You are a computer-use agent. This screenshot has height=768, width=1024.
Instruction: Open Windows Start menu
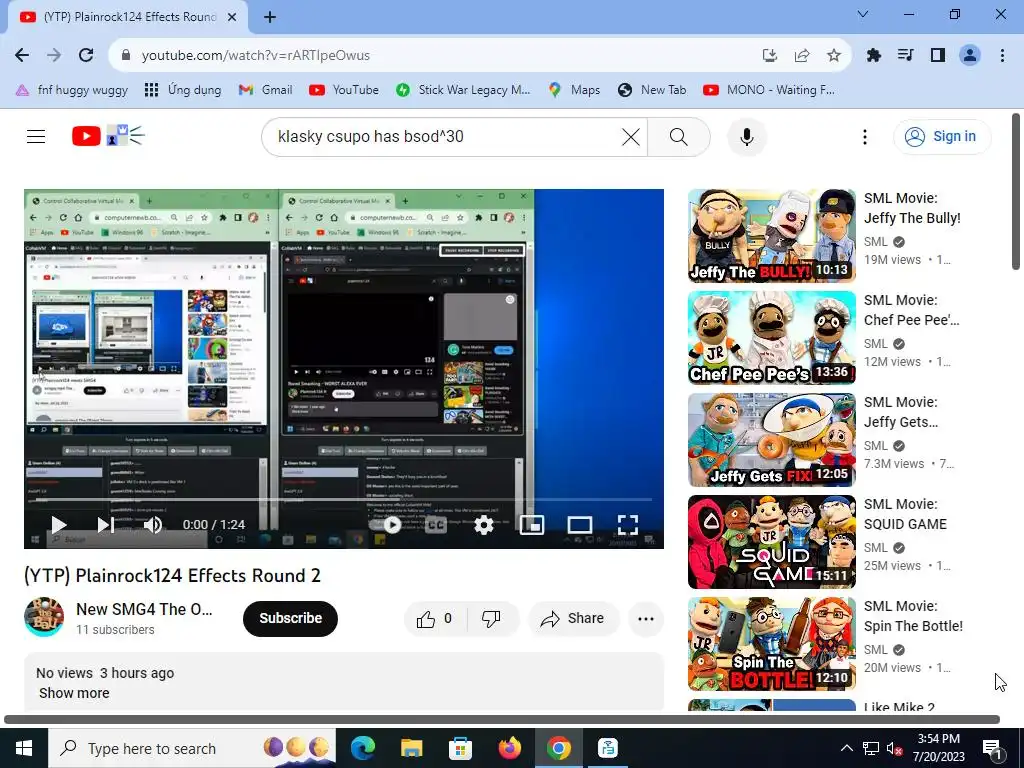(24, 748)
